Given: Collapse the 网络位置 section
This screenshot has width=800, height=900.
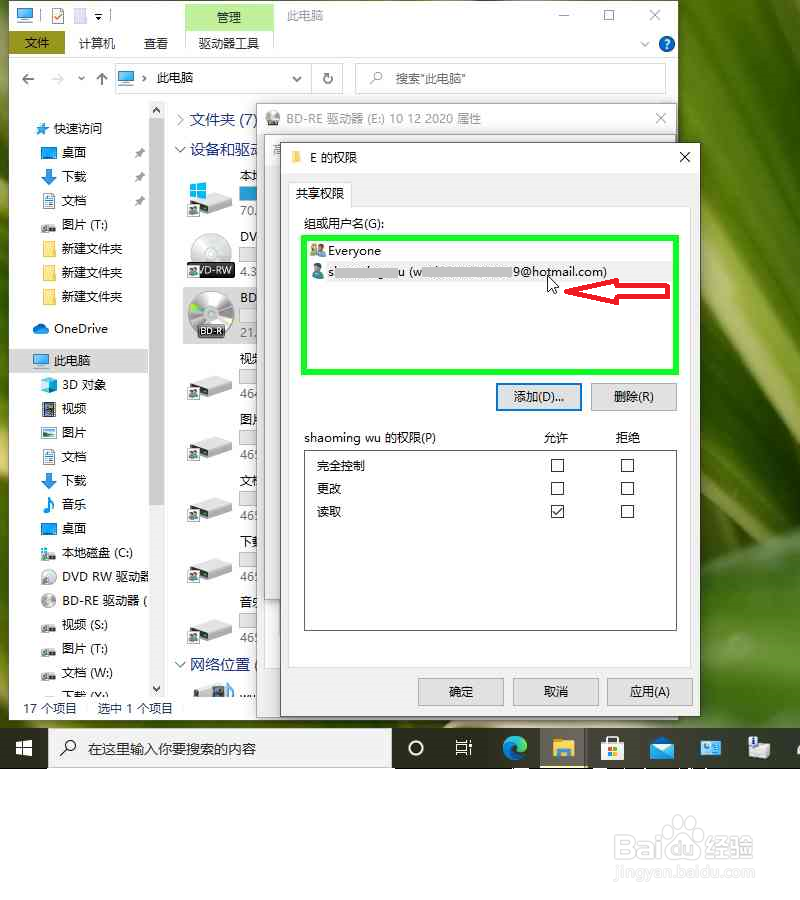Looking at the screenshot, I should tap(180, 664).
